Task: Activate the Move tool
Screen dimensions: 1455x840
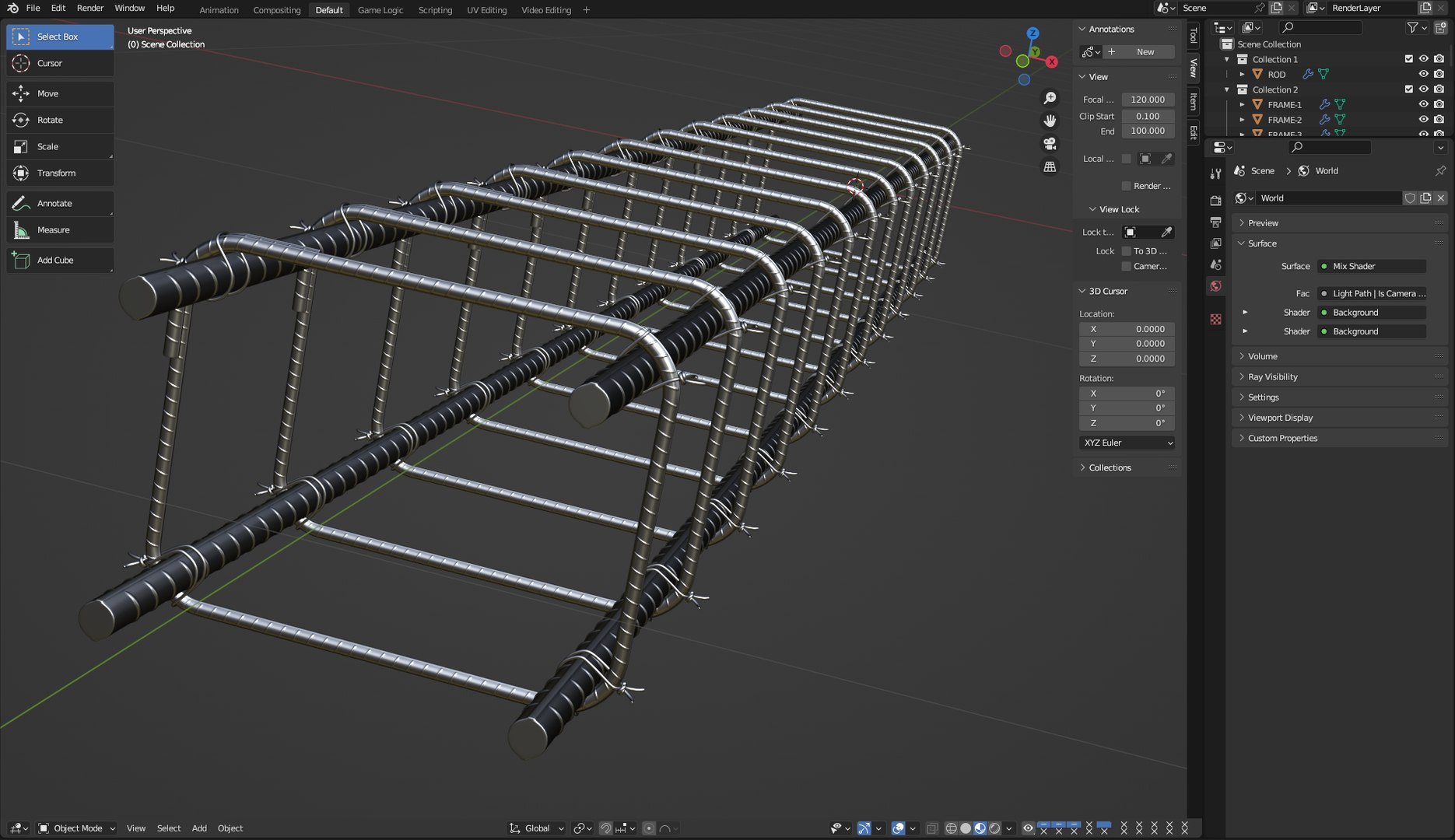Action: (60, 93)
